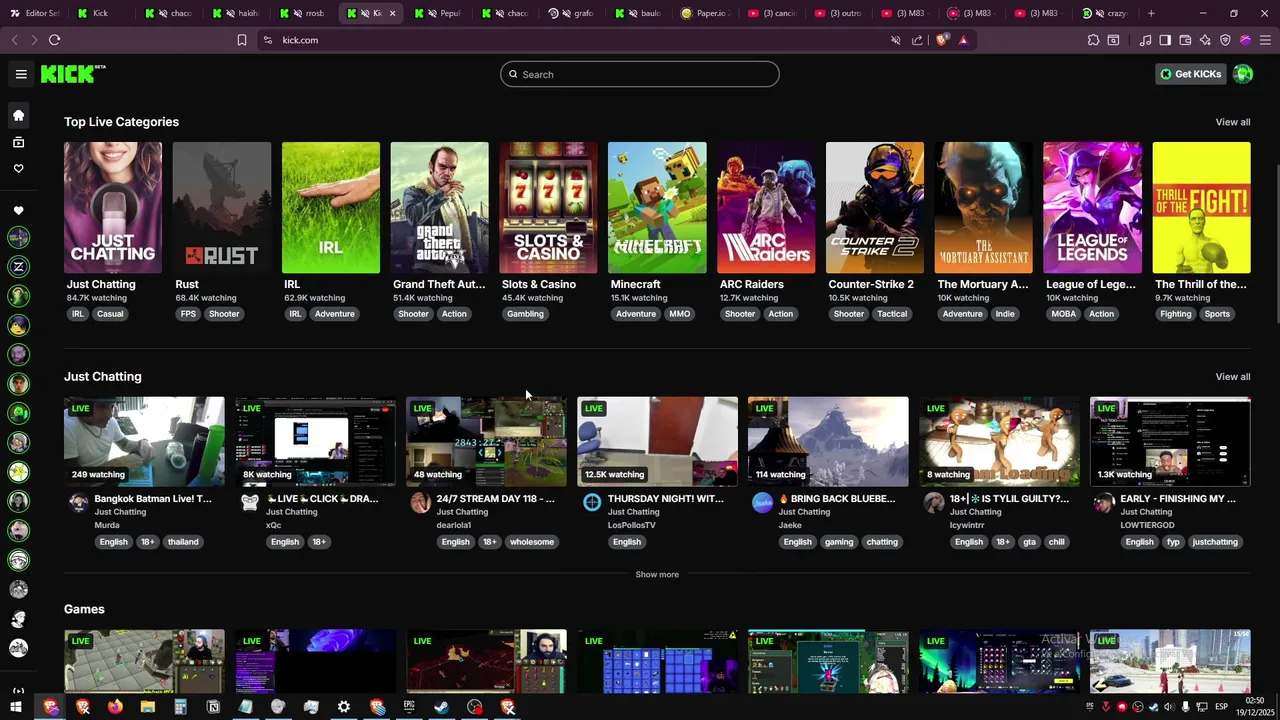The image size is (1280, 720).
Task: Open the ARC Raiders category card
Action: [x=766, y=208]
